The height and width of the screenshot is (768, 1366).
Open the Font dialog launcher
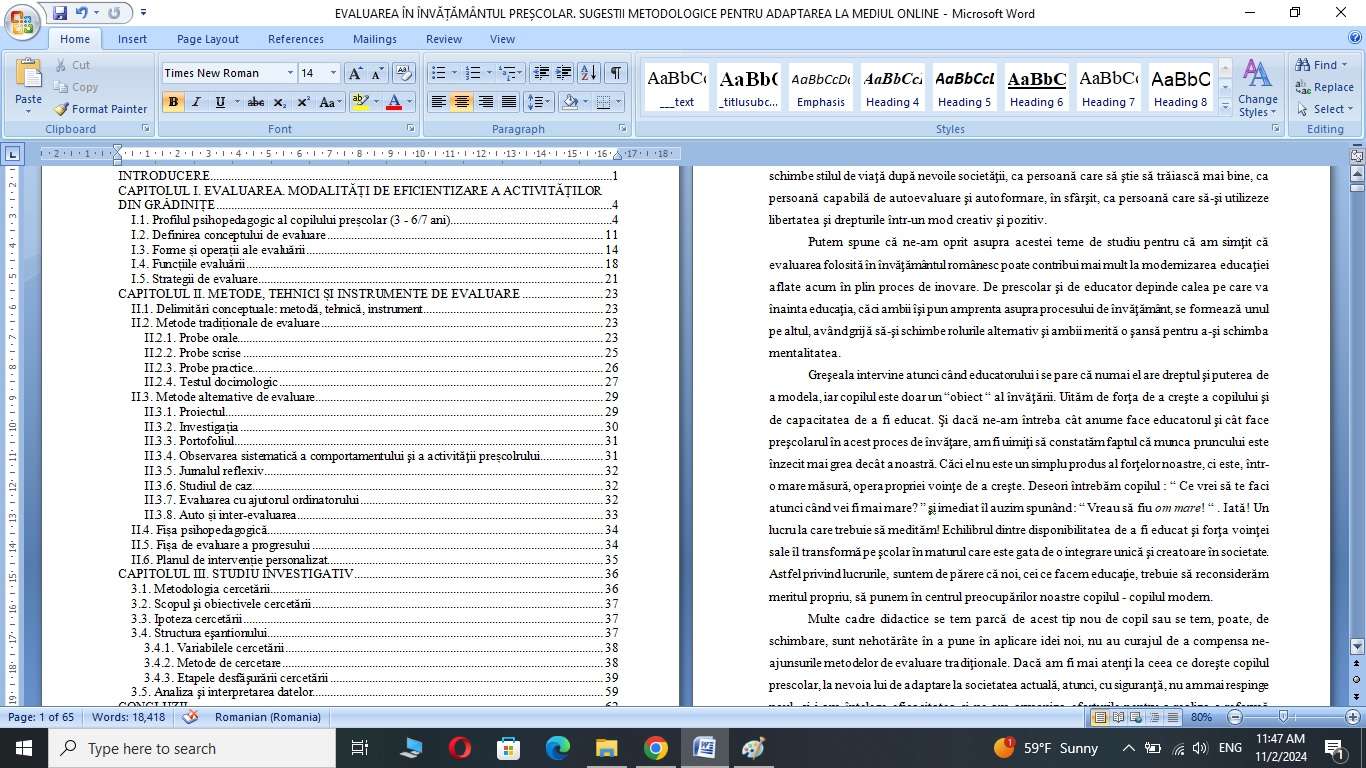click(x=411, y=129)
